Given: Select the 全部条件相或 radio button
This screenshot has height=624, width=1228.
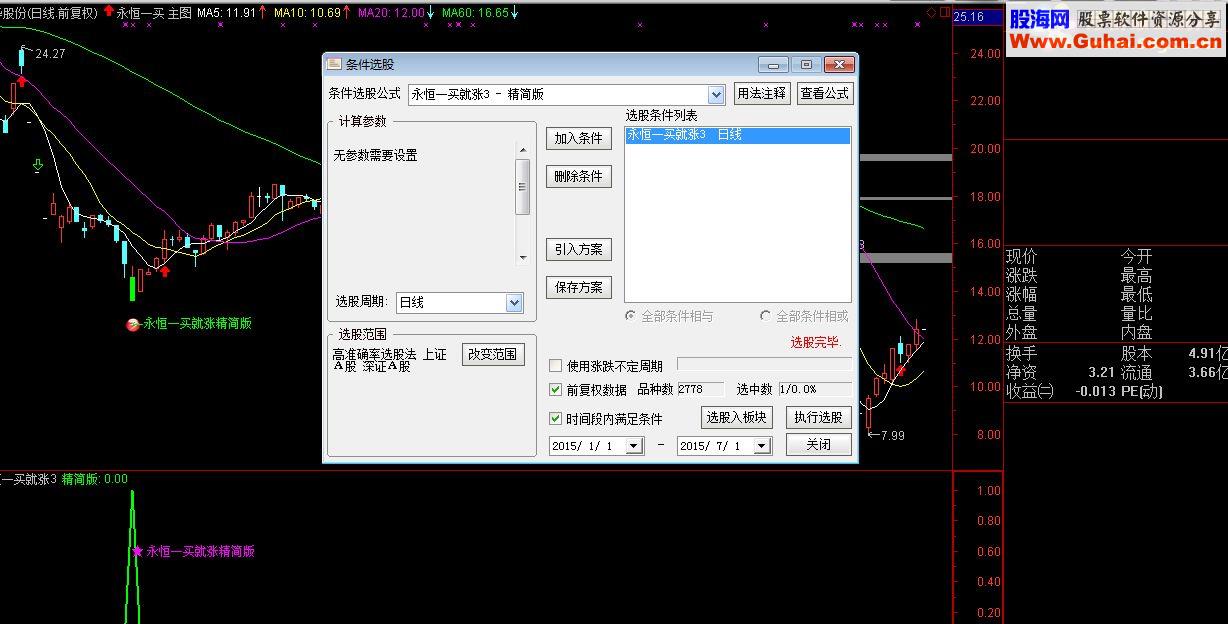Looking at the screenshot, I should point(766,316).
